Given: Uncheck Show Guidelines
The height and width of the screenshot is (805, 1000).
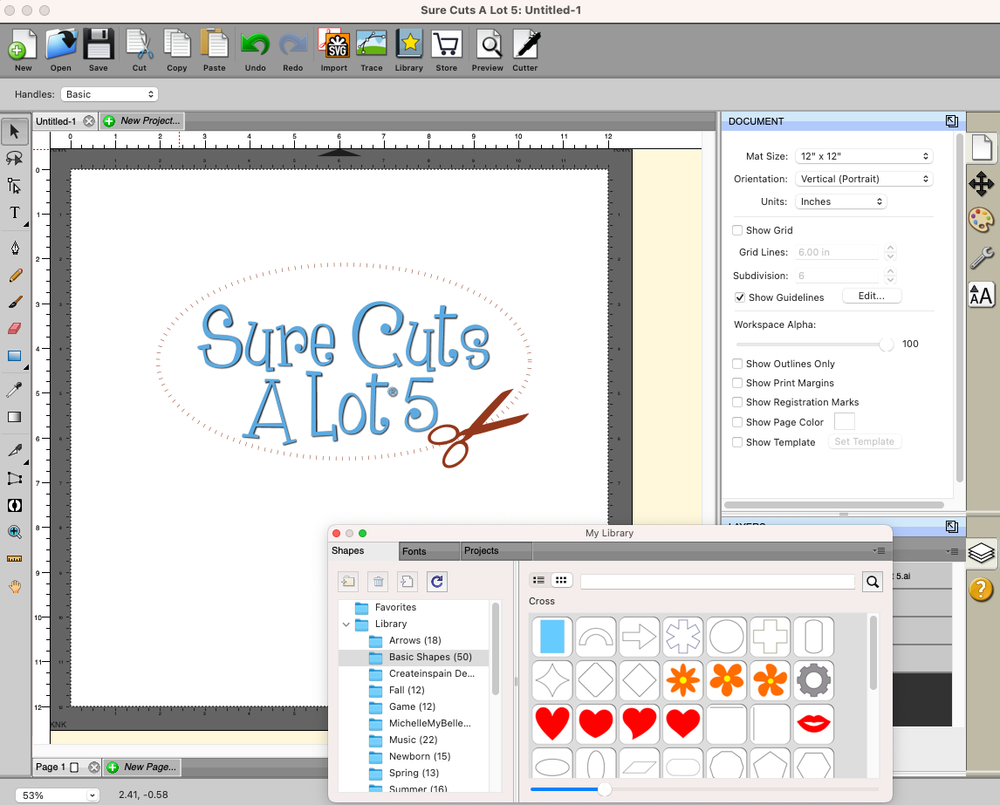Looking at the screenshot, I should click(740, 295).
